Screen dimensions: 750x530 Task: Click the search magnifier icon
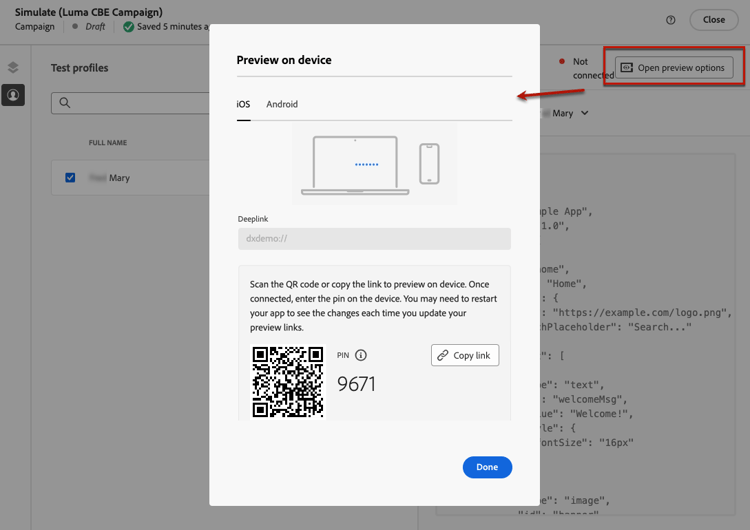(x=65, y=102)
